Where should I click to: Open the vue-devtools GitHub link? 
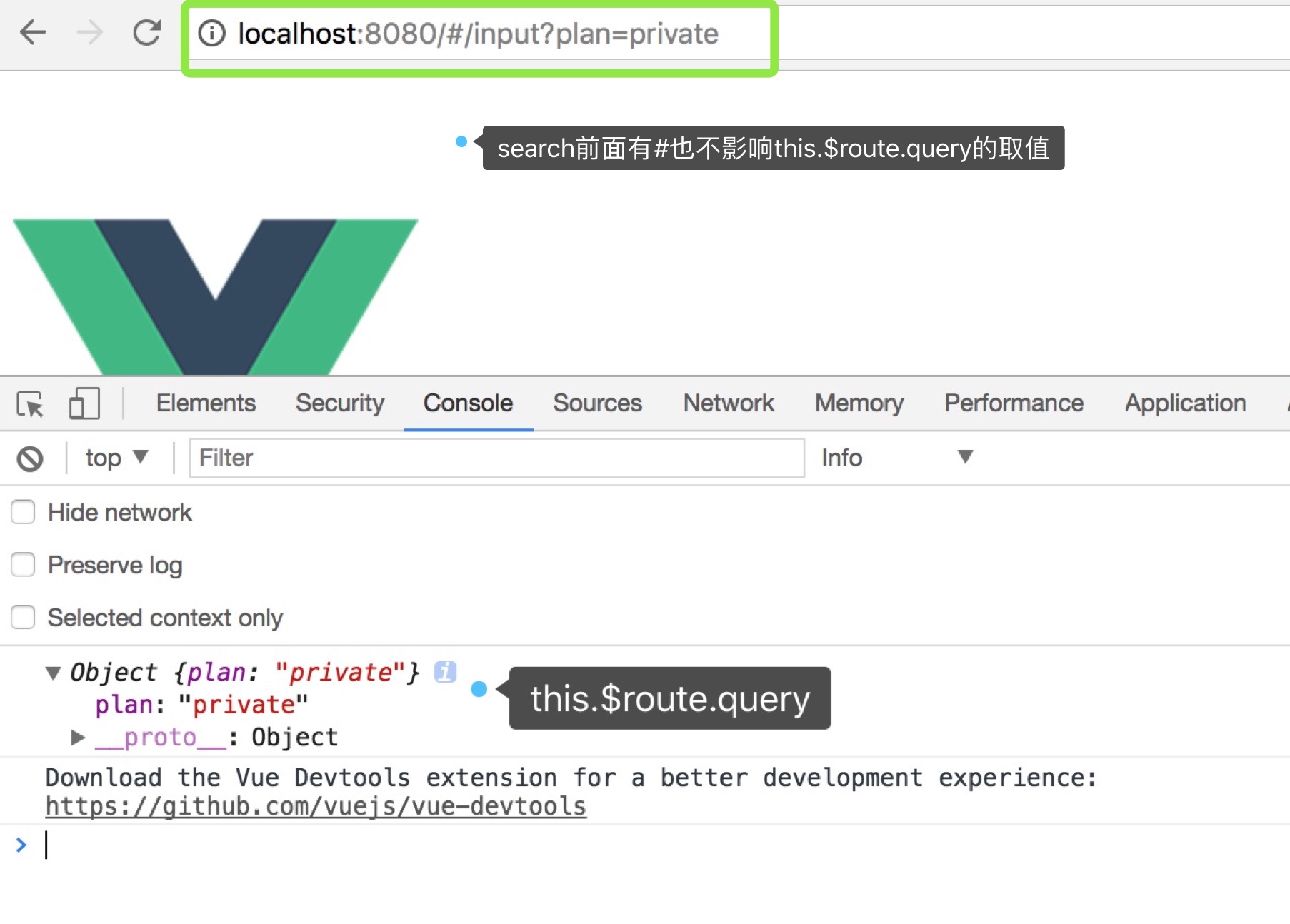pos(316,806)
